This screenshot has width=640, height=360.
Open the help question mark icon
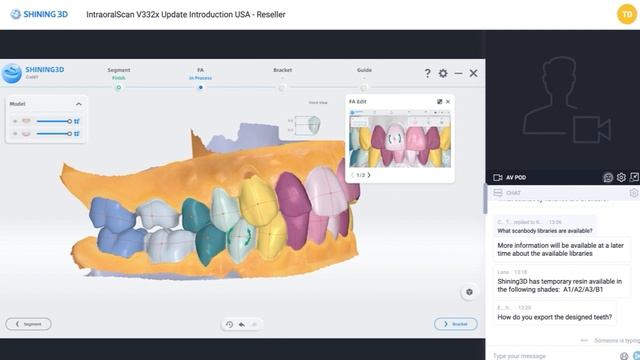click(427, 73)
